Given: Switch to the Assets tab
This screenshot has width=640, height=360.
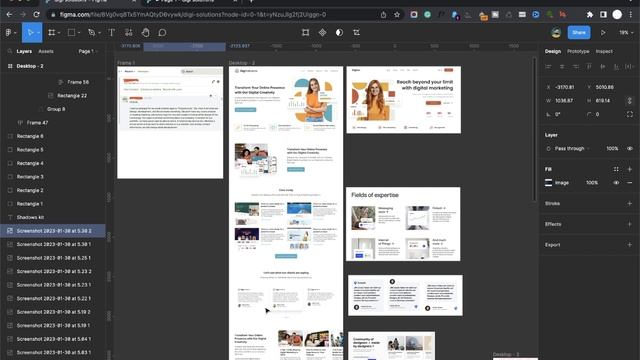Looking at the screenshot, I should coord(46,51).
